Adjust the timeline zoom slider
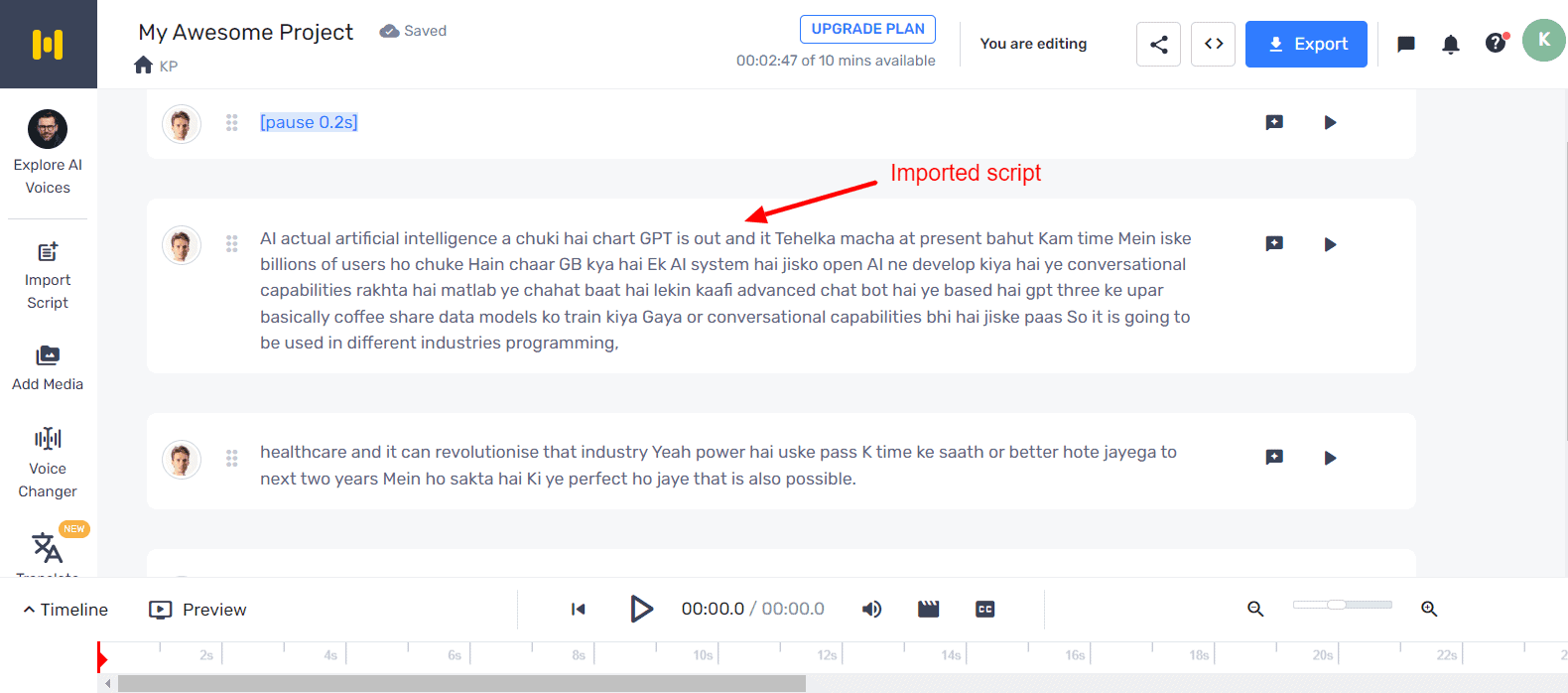Screen dimensions: 1568x693 1337,605
